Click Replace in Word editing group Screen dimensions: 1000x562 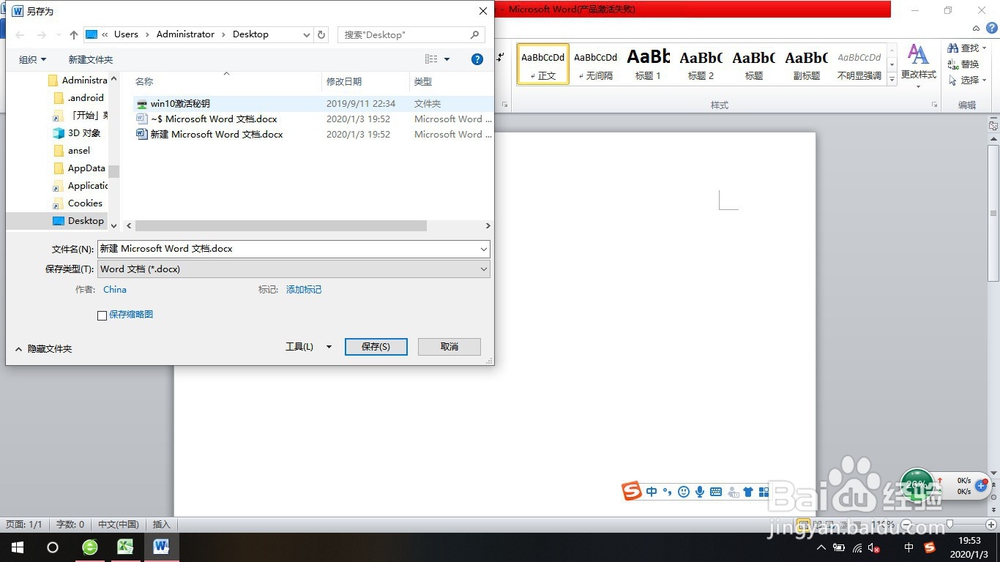pyautogui.click(x=964, y=64)
